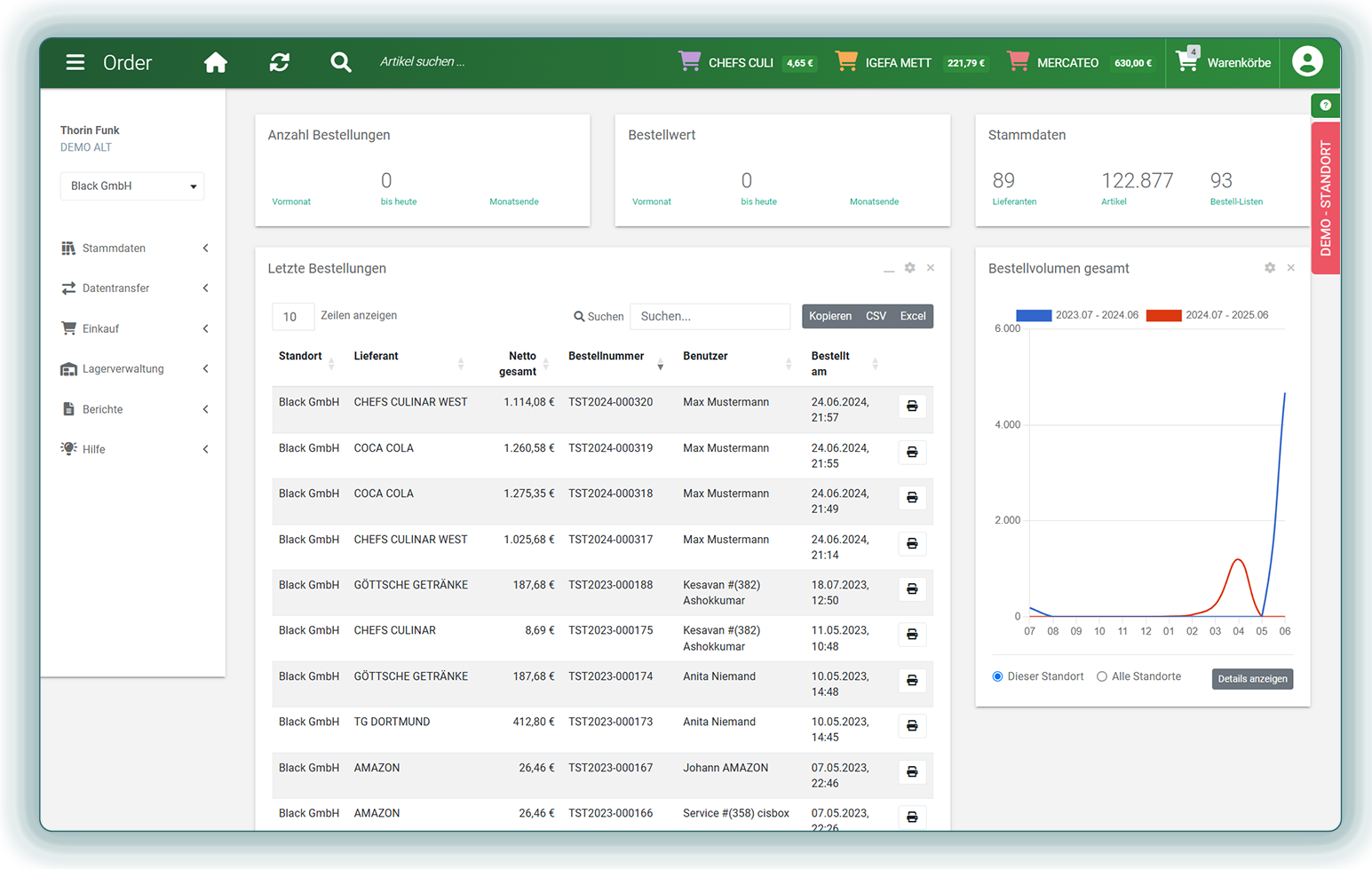The height and width of the screenshot is (869, 1372).
Task: Select the Alle Standorte radio button
Action: coord(1102,677)
